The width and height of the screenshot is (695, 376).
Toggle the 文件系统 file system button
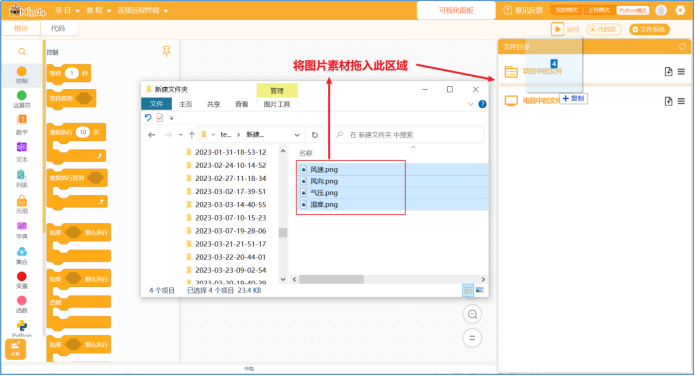649,29
